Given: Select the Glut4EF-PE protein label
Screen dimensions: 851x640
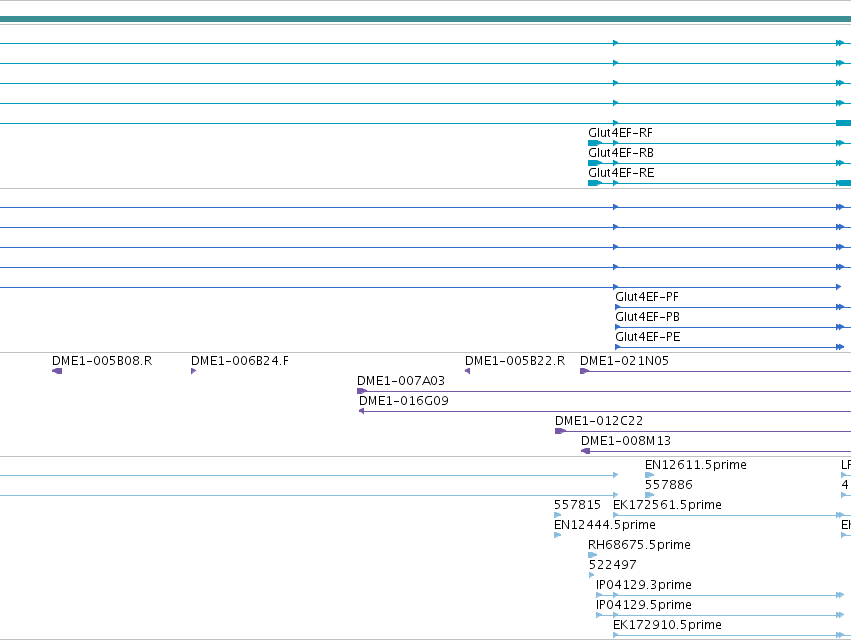Looking at the screenshot, I should coord(648,337).
